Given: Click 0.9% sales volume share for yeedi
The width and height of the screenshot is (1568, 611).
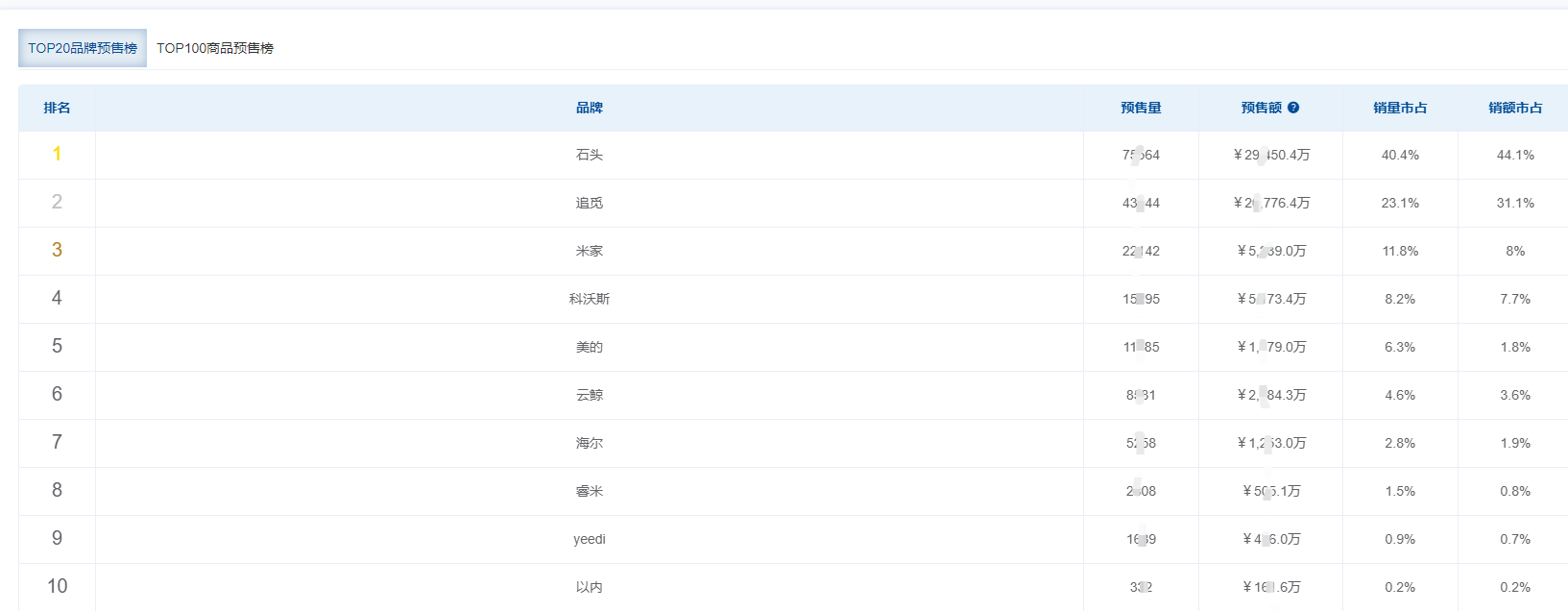Looking at the screenshot, I should click(1400, 539).
